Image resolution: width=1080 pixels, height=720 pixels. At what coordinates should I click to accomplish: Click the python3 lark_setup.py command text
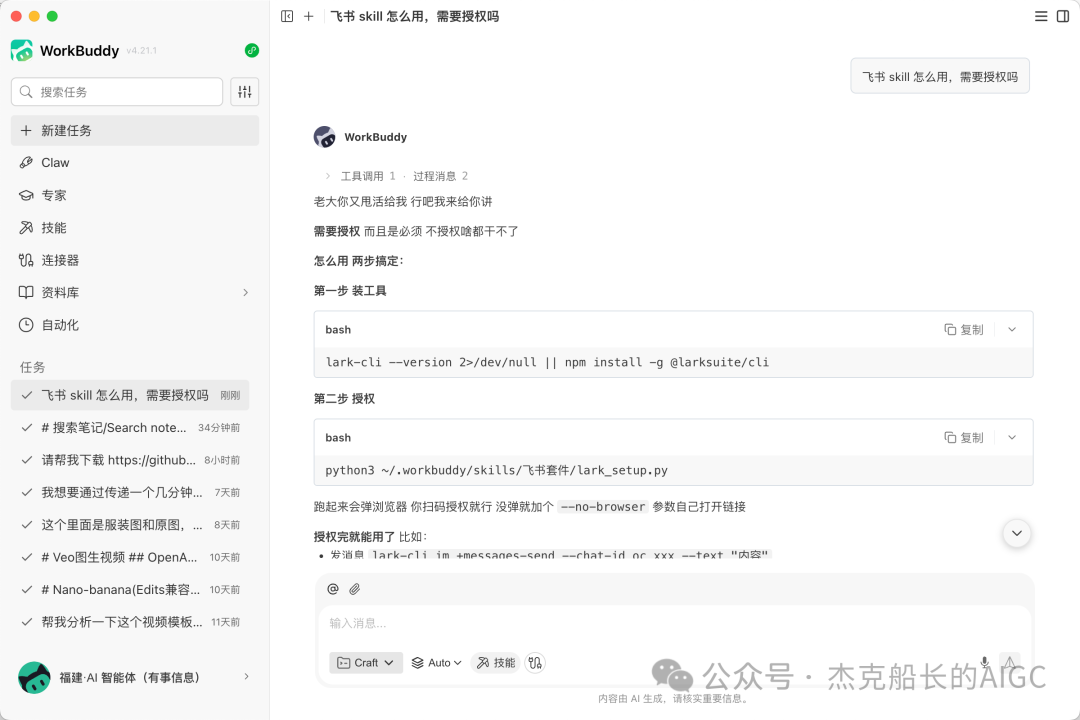coord(497,470)
